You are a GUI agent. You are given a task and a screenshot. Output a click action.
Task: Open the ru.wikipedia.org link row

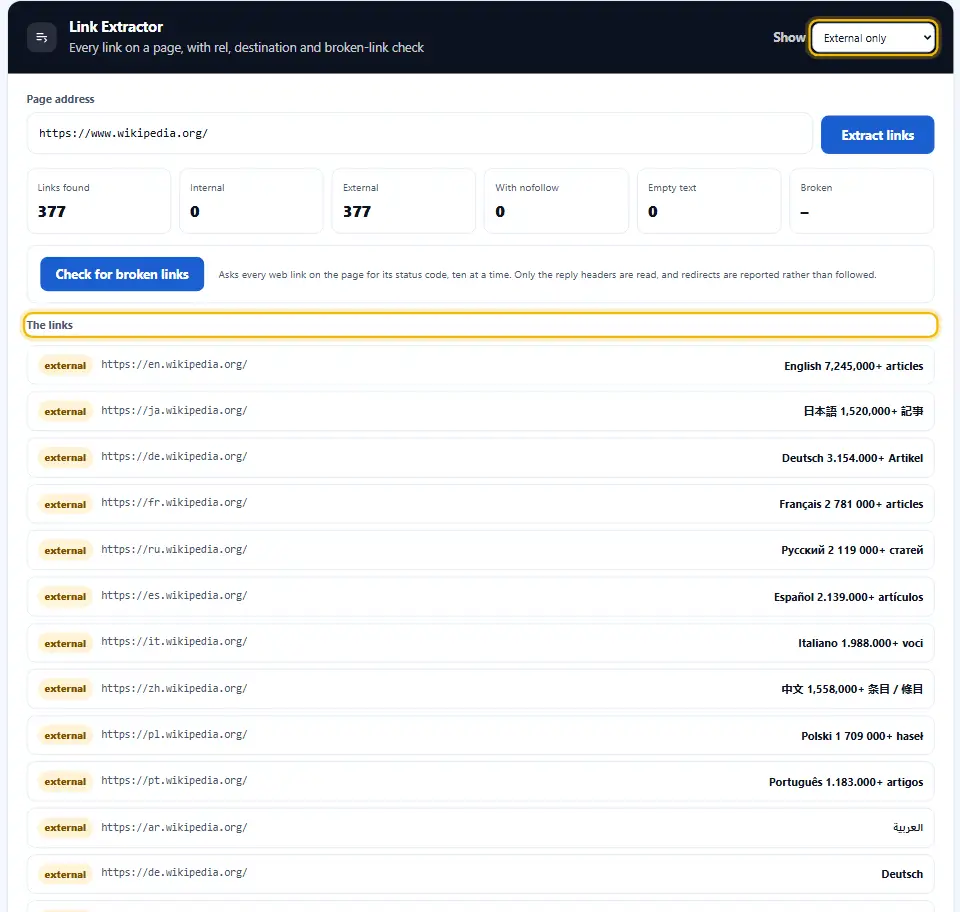(x=481, y=550)
